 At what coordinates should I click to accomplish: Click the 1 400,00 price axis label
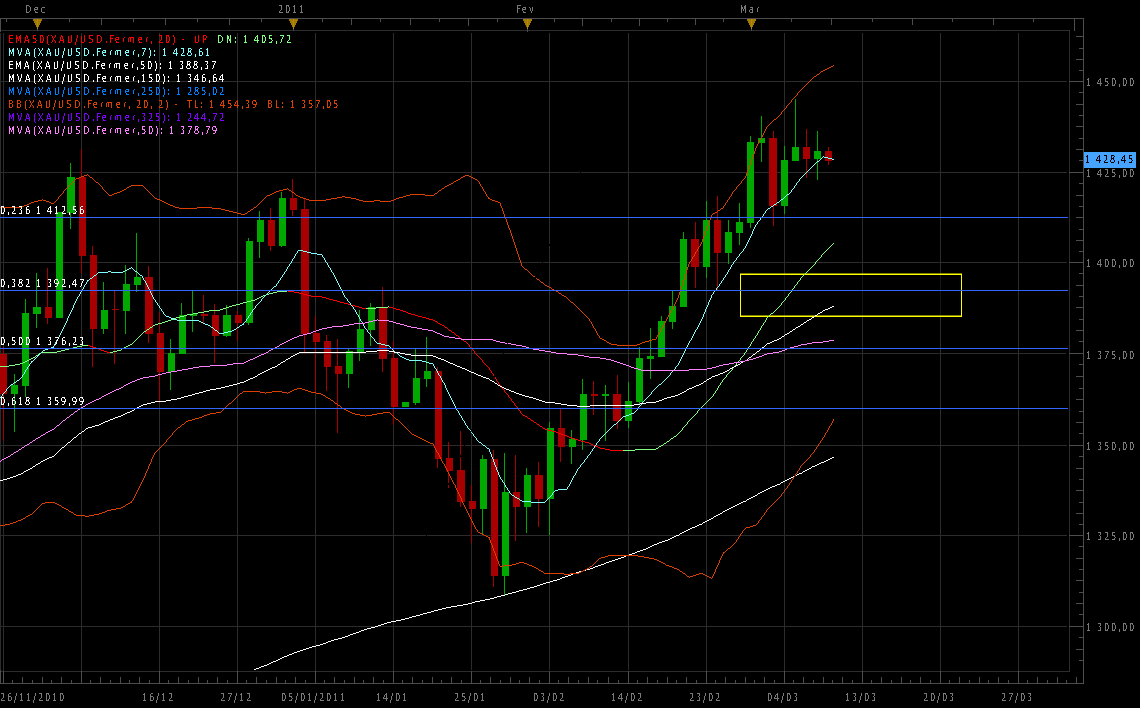[x=1110, y=263]
